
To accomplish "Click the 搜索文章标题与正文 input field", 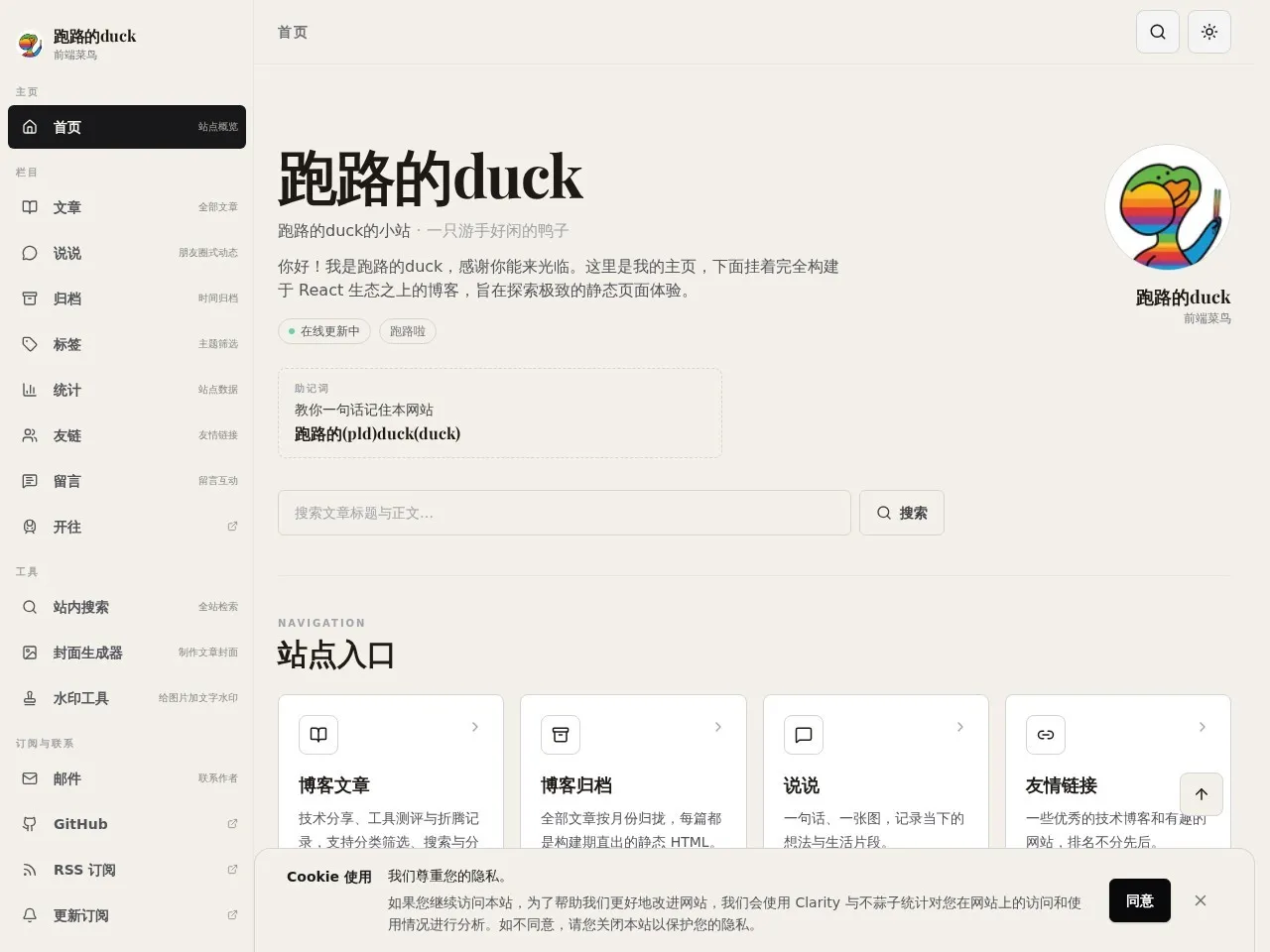I will tap(565, 513).
